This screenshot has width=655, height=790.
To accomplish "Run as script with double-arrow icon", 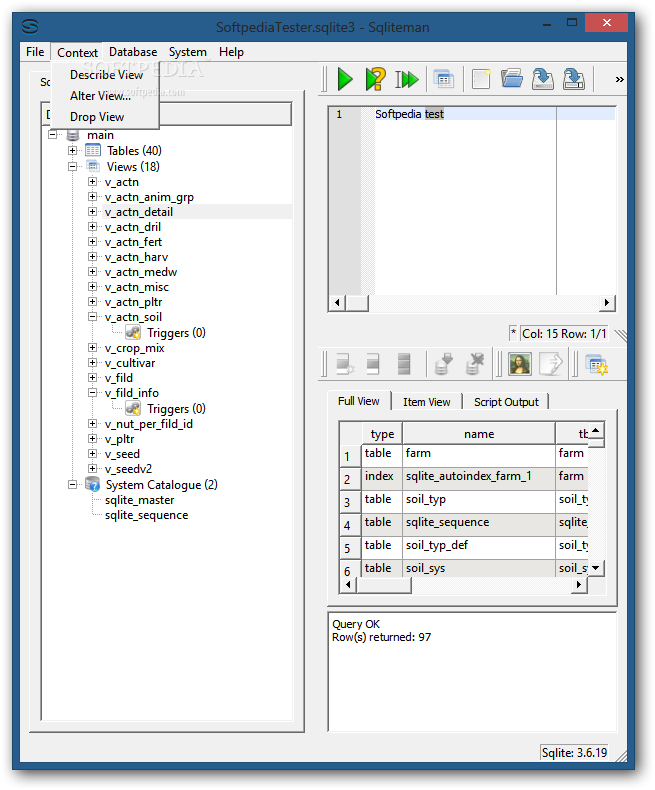I will click(407, 79).
